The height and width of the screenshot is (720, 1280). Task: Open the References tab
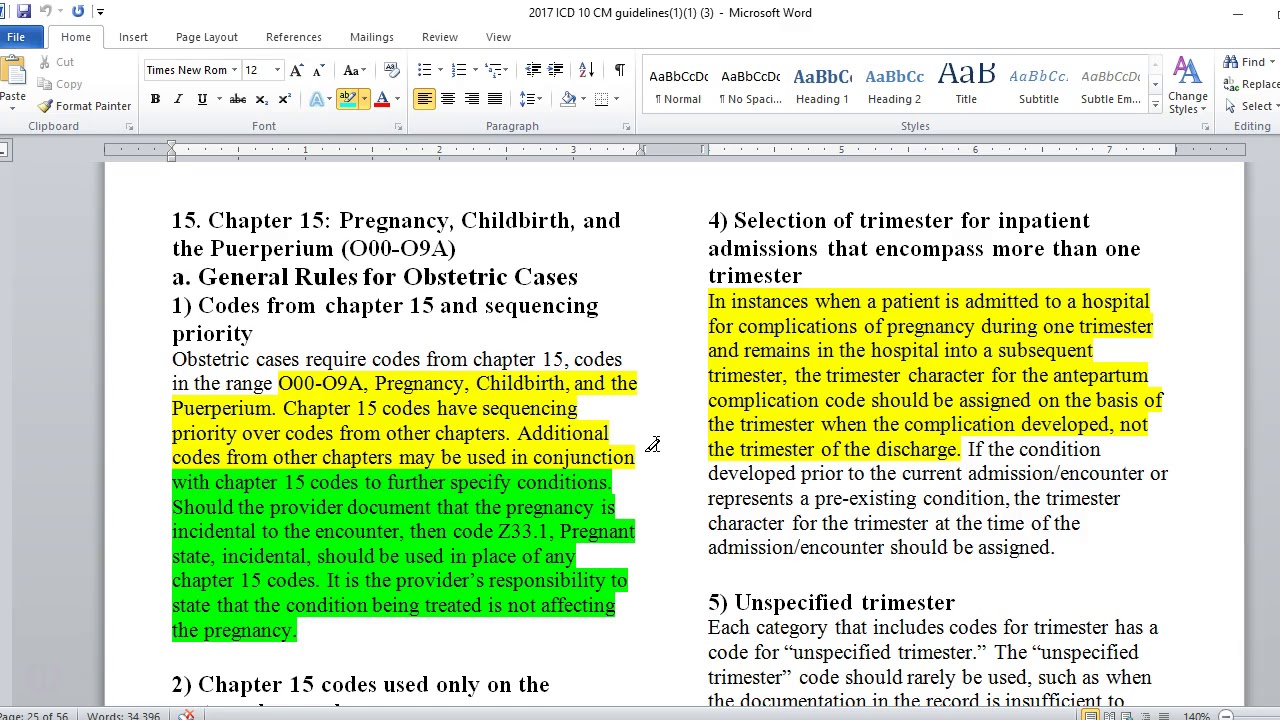coord(294,37)
